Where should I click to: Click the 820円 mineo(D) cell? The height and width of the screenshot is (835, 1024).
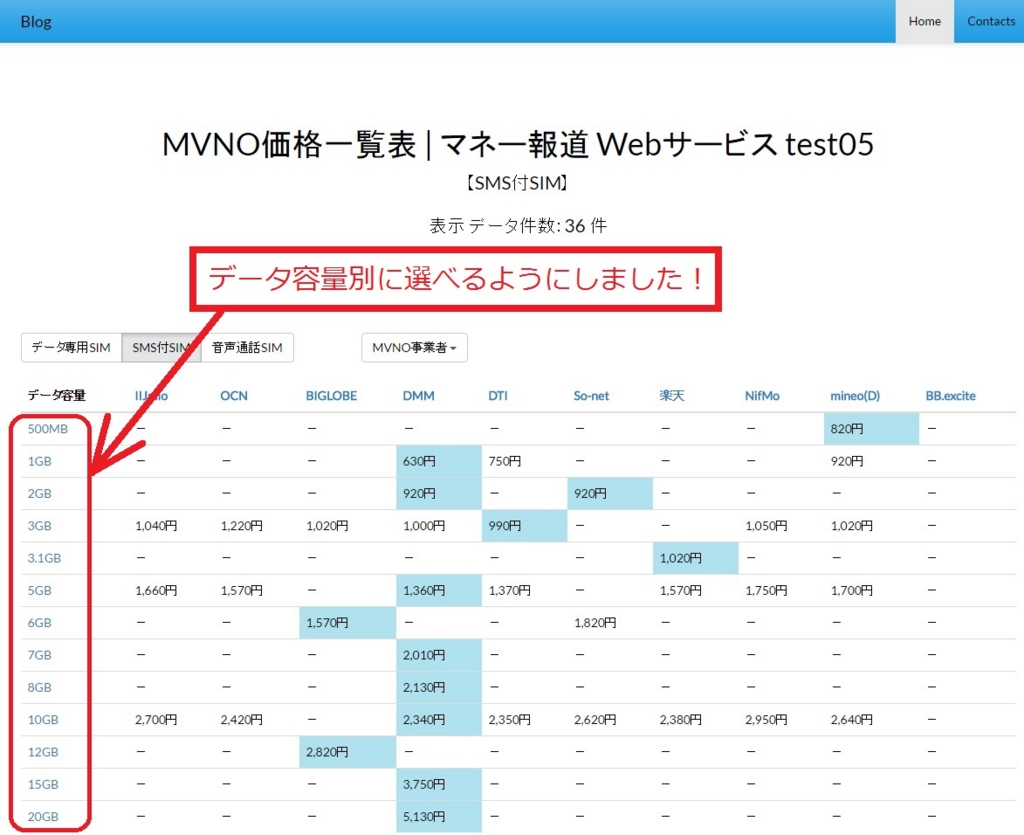point(871,429)
